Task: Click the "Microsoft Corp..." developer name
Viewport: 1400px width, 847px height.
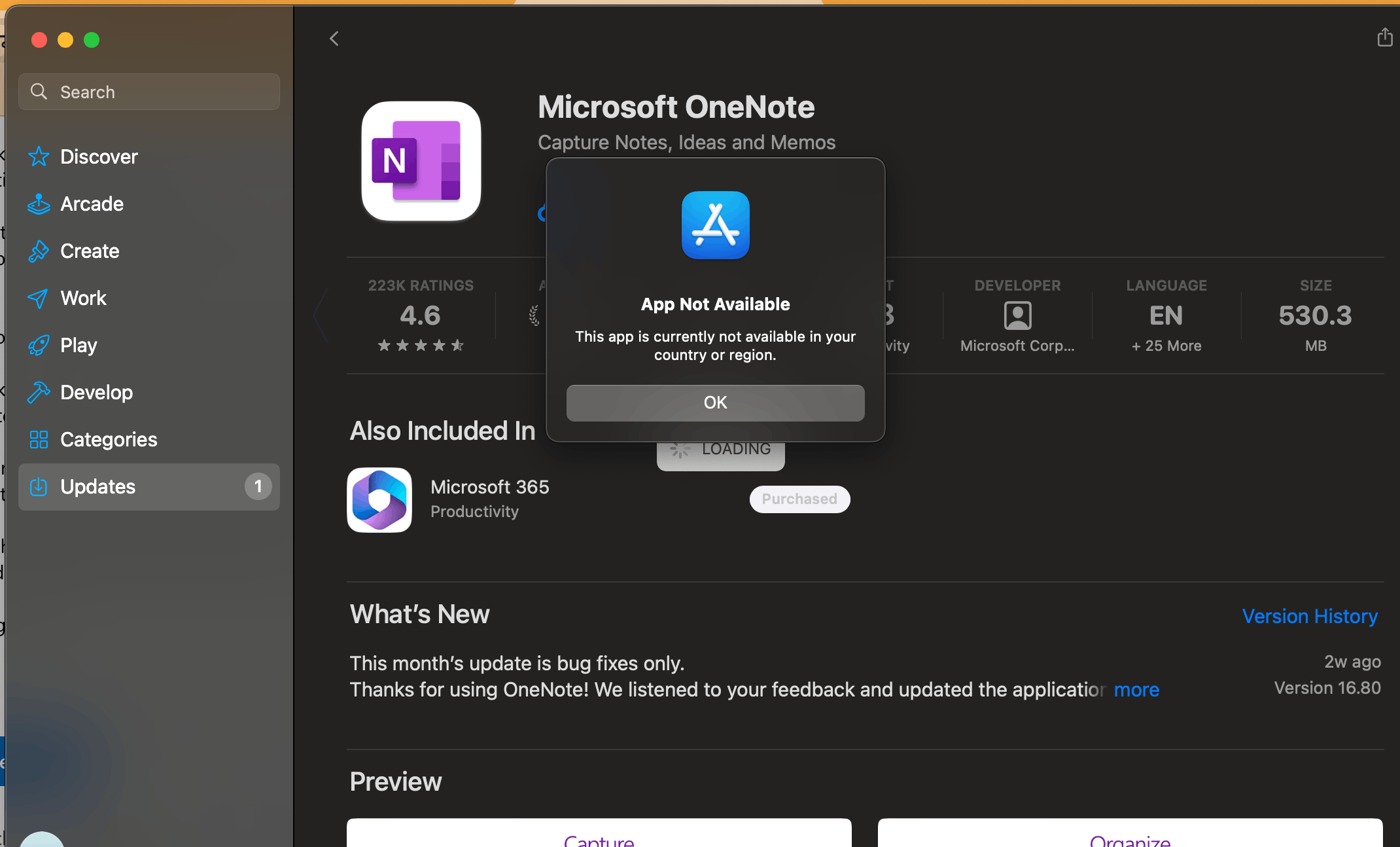Action: click(1017, 346)
